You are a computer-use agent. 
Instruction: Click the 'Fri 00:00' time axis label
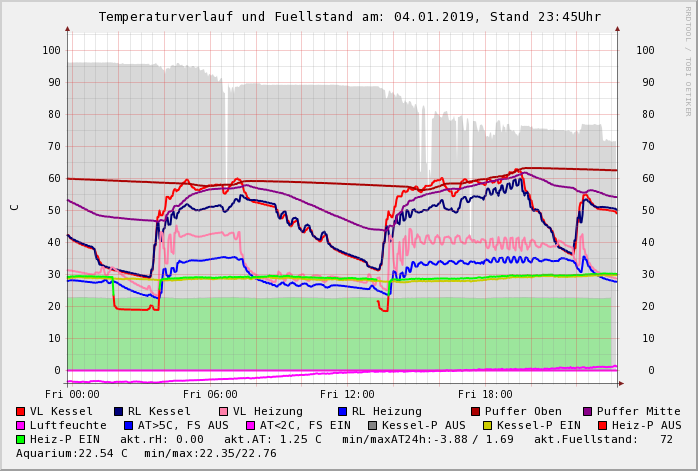coord(72,394)
